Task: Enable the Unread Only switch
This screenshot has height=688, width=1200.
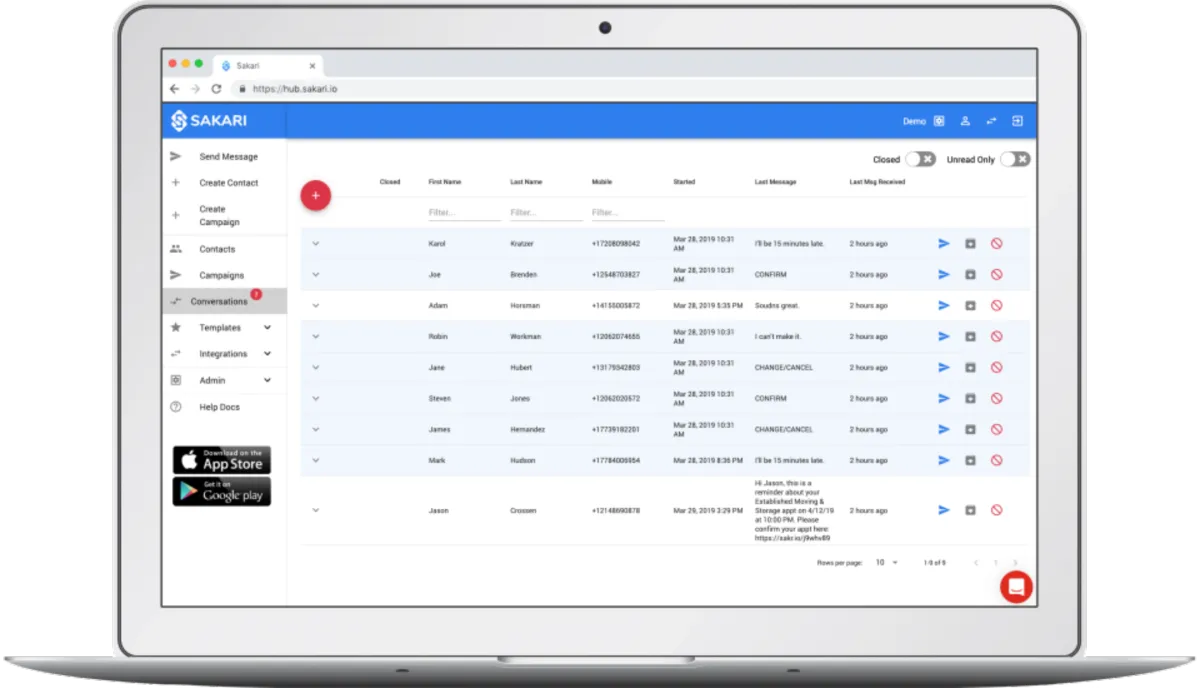Action: coord(1015,159)
